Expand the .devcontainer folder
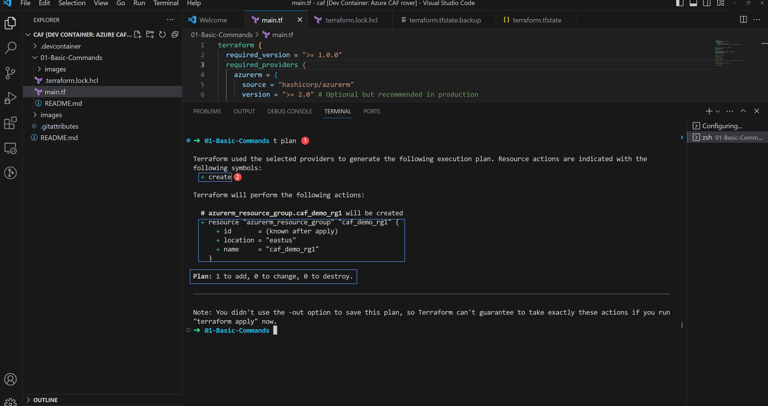768x406 pixels. (x=35, y=46)
